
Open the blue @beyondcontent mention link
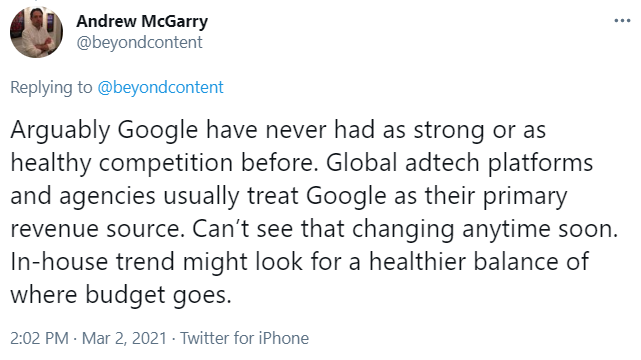coord(160,87)
